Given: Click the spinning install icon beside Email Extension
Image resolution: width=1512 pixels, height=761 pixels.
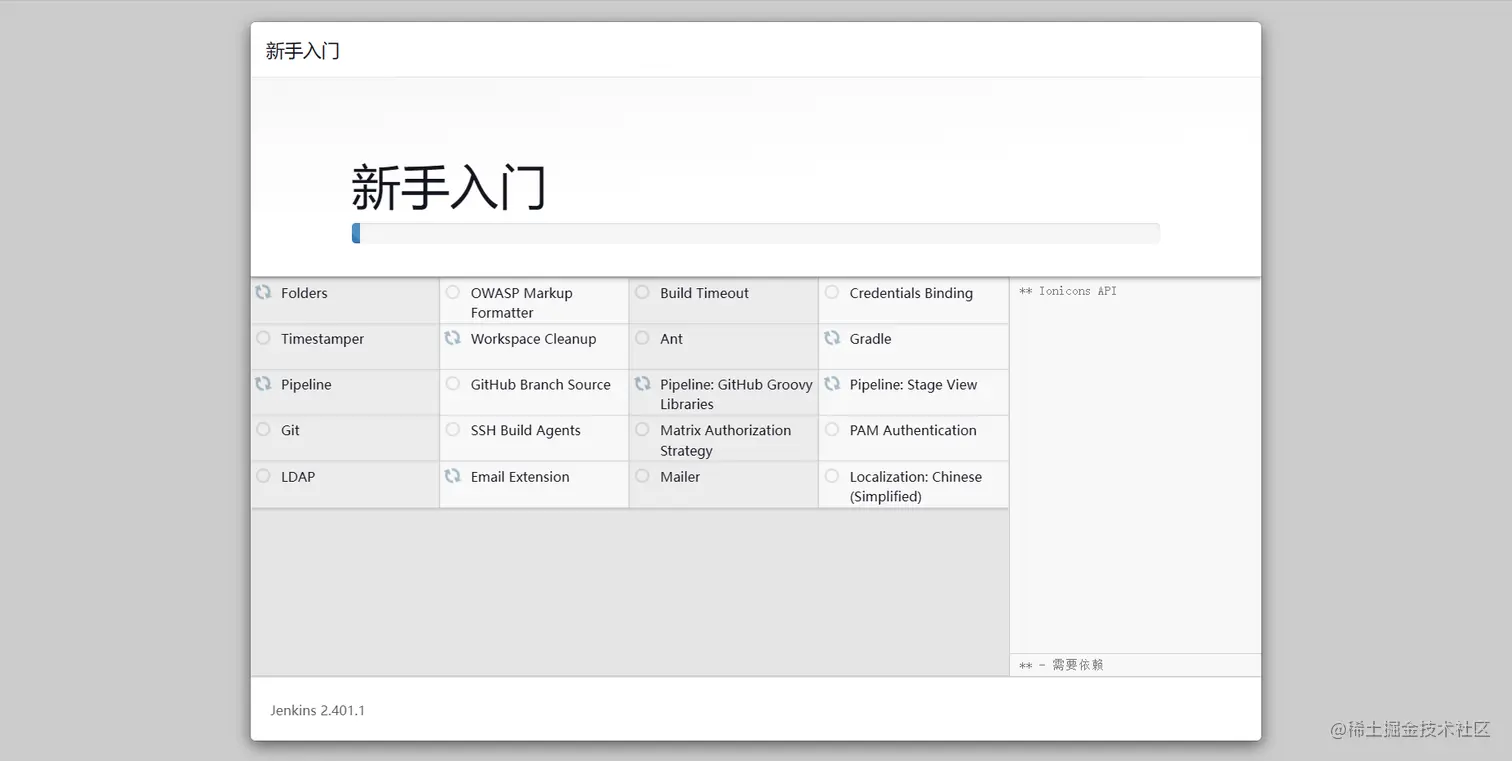Looking at the screenshot, I should pyautogui.click(x=453, y=476).
